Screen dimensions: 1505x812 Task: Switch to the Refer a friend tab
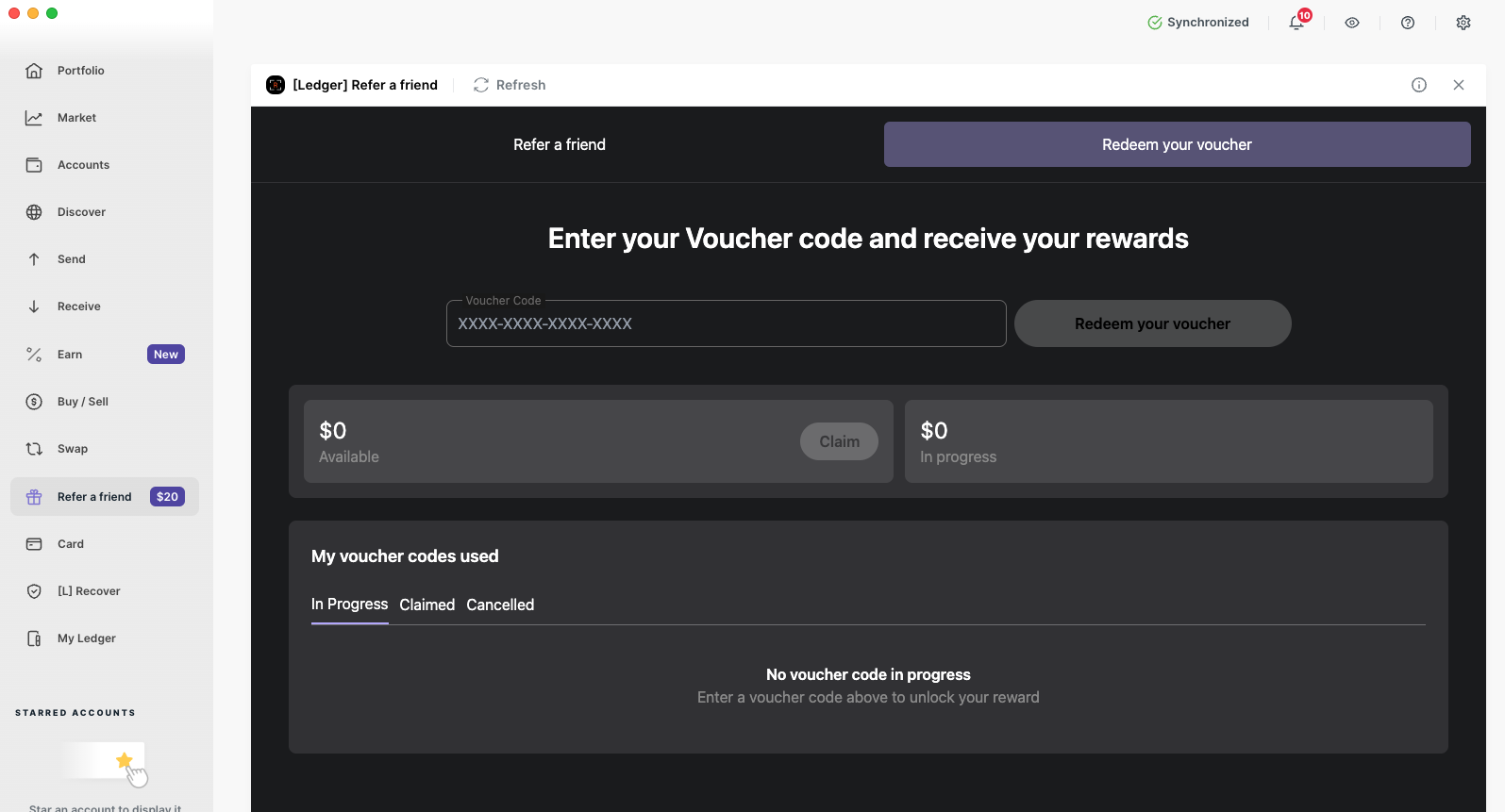(560, 144)
